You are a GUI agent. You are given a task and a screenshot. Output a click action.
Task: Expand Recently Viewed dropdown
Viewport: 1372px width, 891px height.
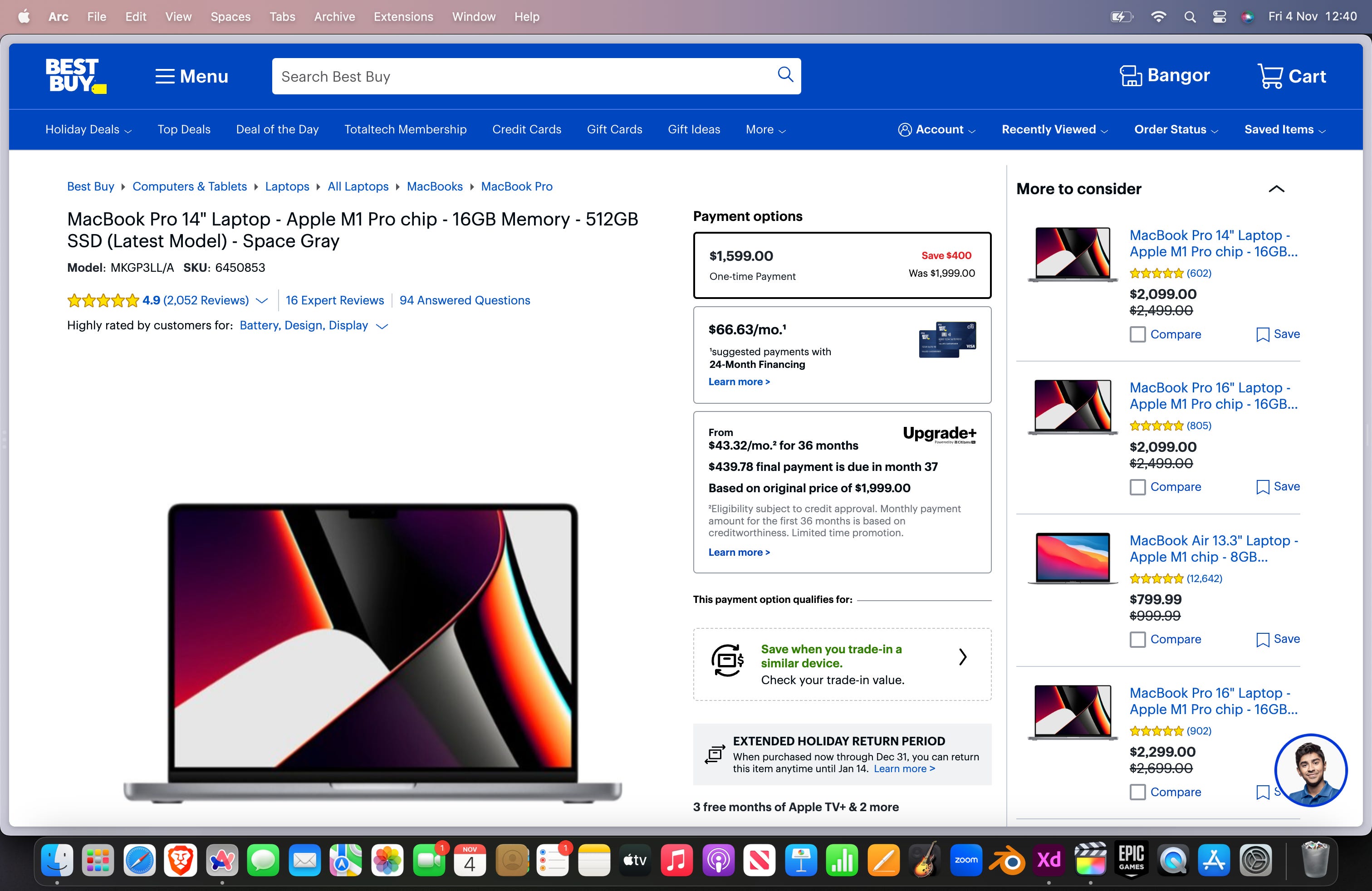[x=1054, y=130]
